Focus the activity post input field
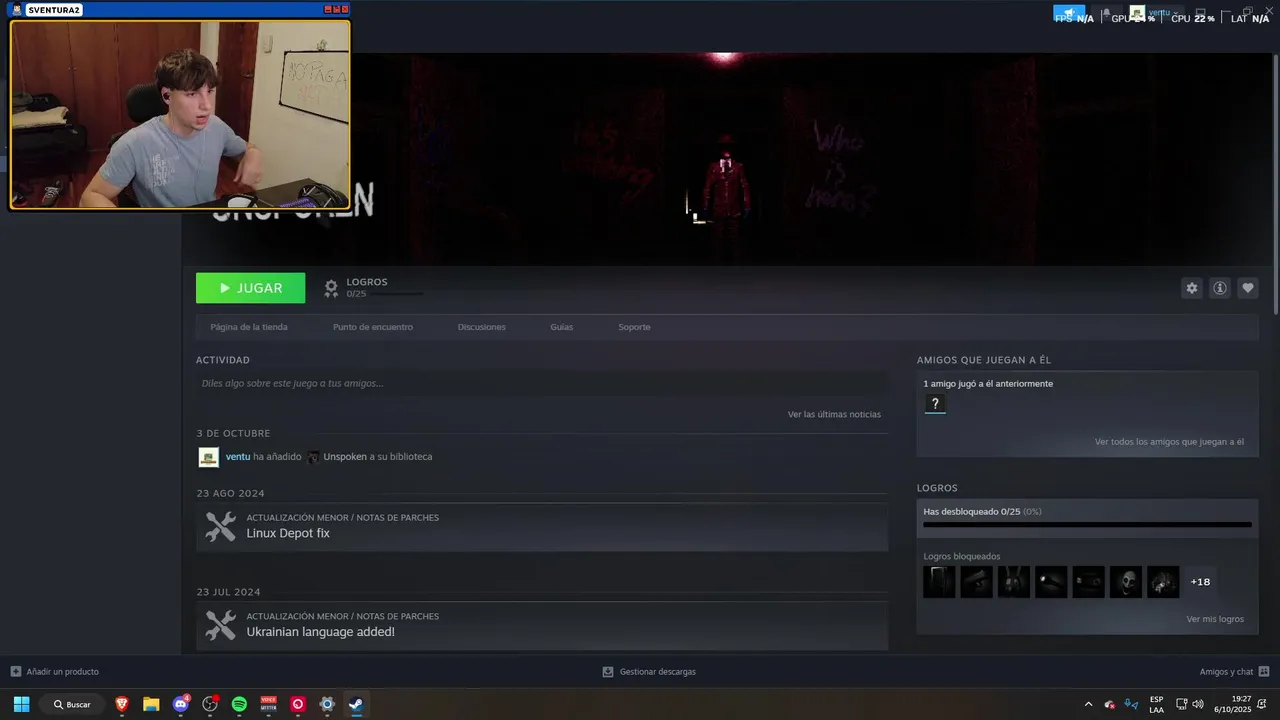Image resolution: width=1280 pixels, height=720 pixels. [x=542, y=383]
